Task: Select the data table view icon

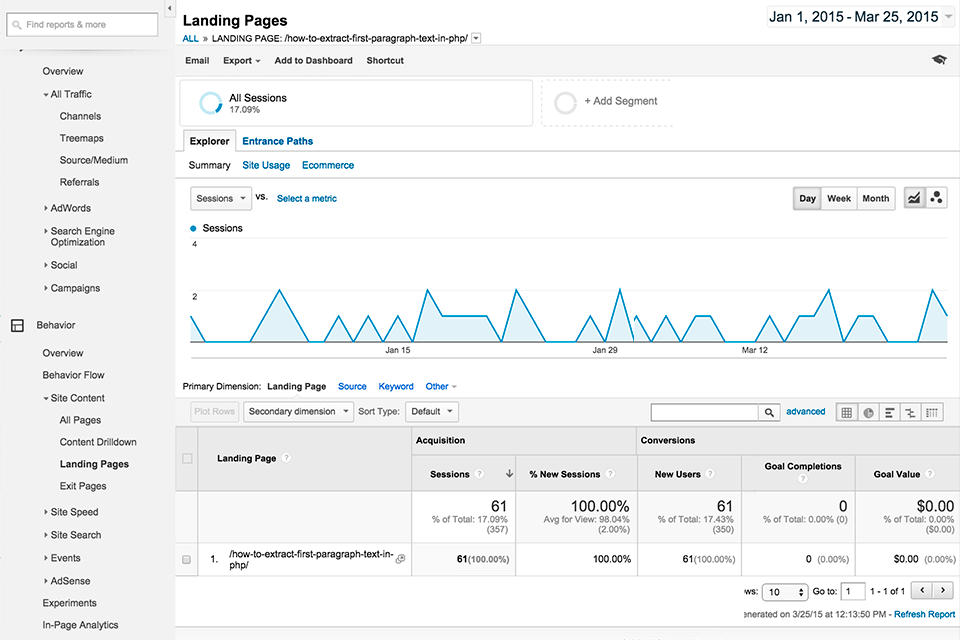Action: [x=846, y=412]
